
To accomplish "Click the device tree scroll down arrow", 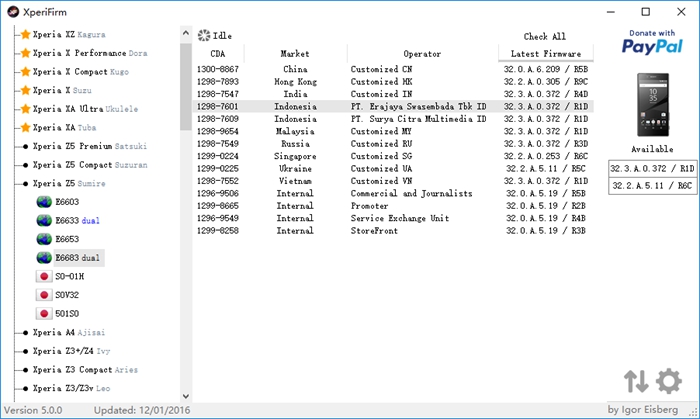I will 186,396.
